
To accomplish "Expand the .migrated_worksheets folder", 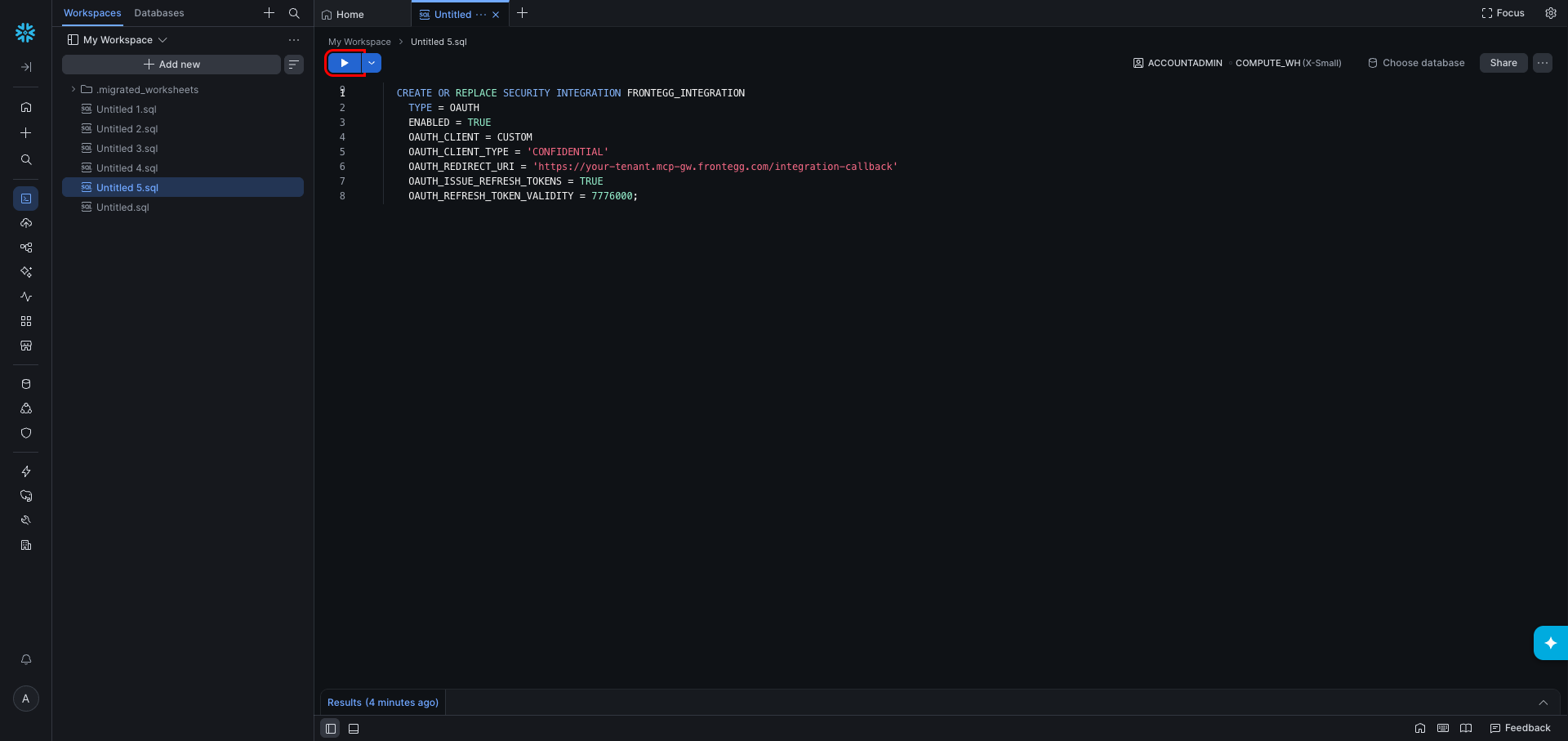I will 73,90.
